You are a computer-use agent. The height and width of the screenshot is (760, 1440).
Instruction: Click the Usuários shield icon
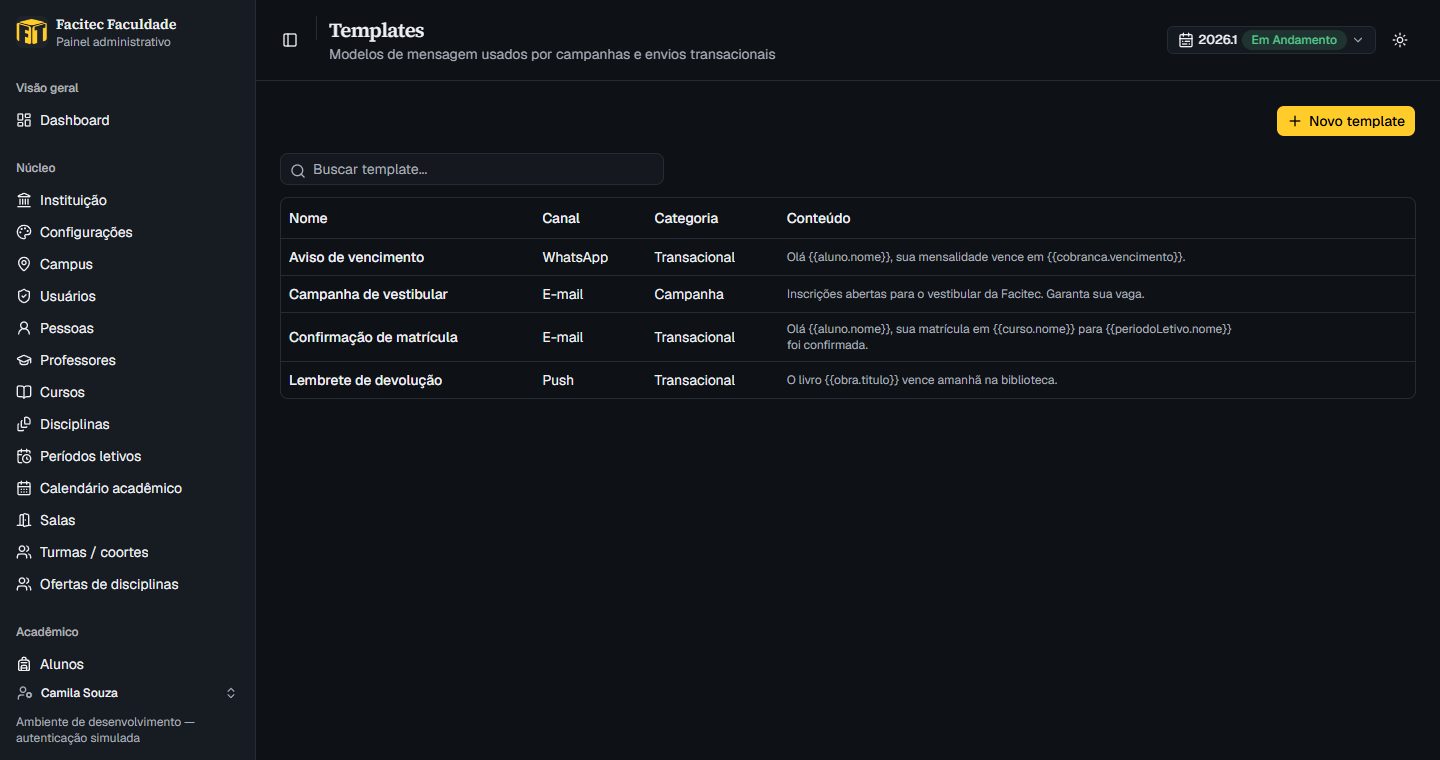(24, 296)
